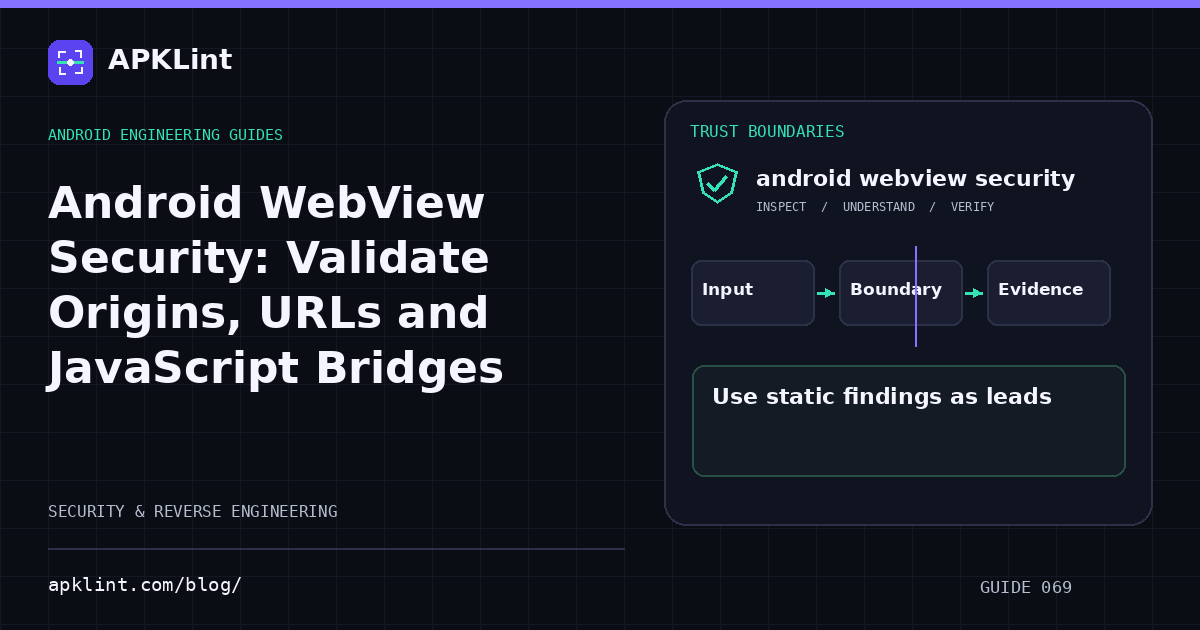Click the 'Use static findings as leads' panel
Image resolution: width=1200 pixels, height=630 pixels.
coord(909,421)
